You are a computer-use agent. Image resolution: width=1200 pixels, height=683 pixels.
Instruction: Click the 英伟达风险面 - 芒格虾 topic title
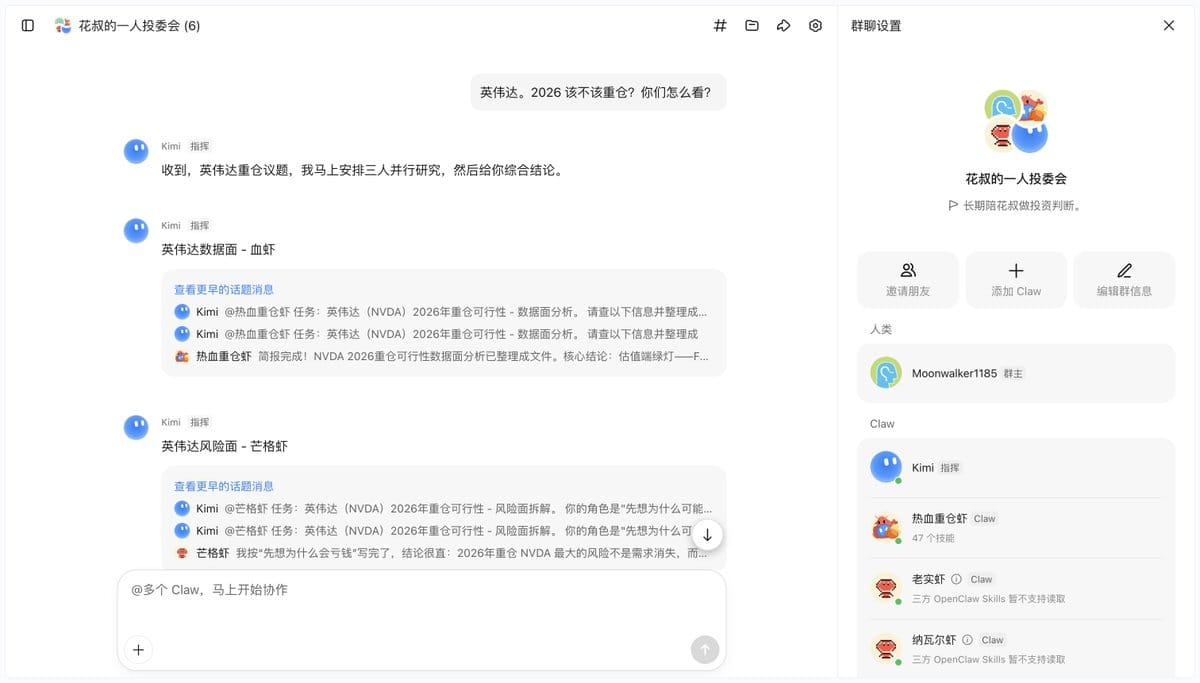point(224,446)
